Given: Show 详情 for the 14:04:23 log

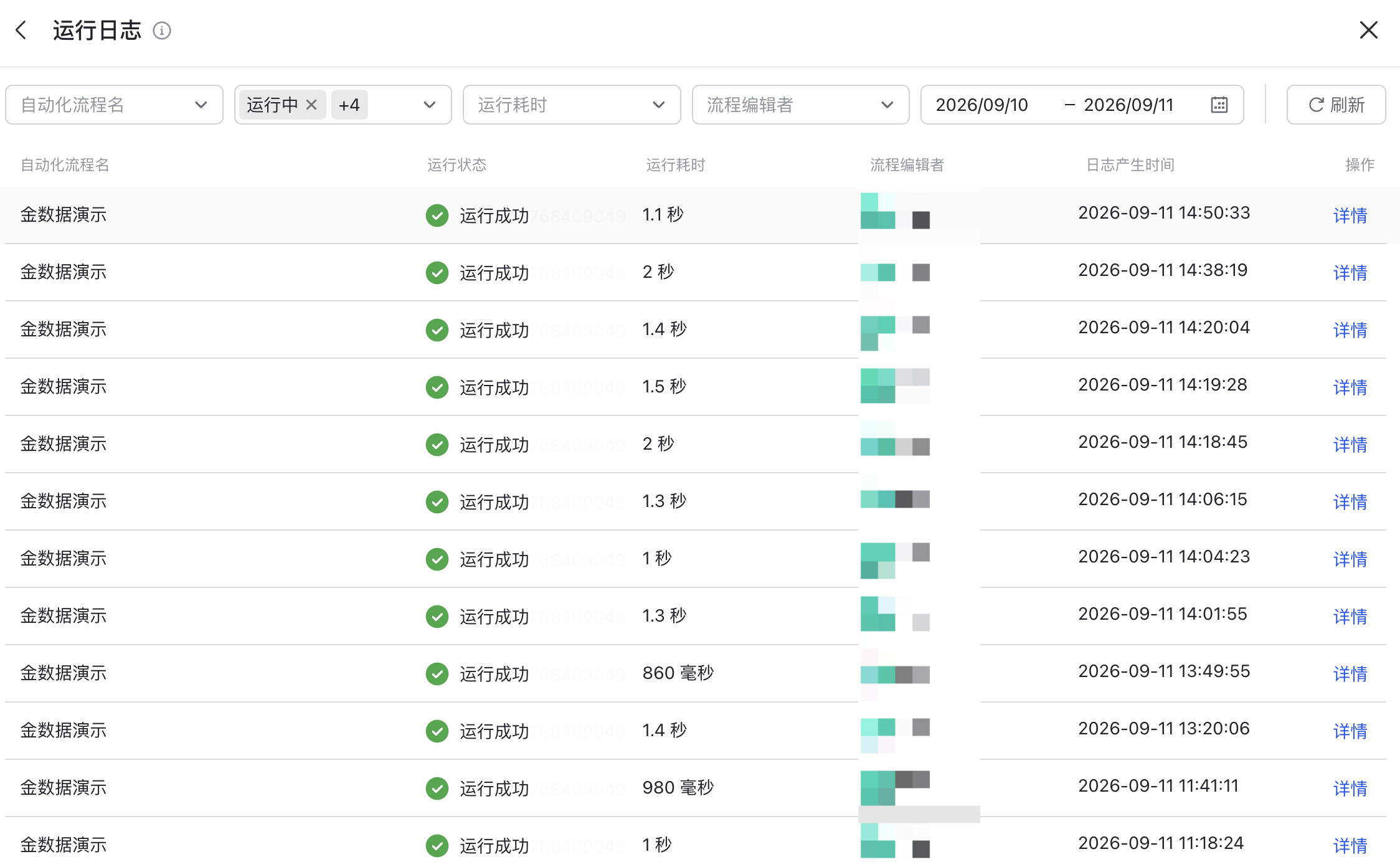Looking at the screenshot, I should pos(1350,559).
